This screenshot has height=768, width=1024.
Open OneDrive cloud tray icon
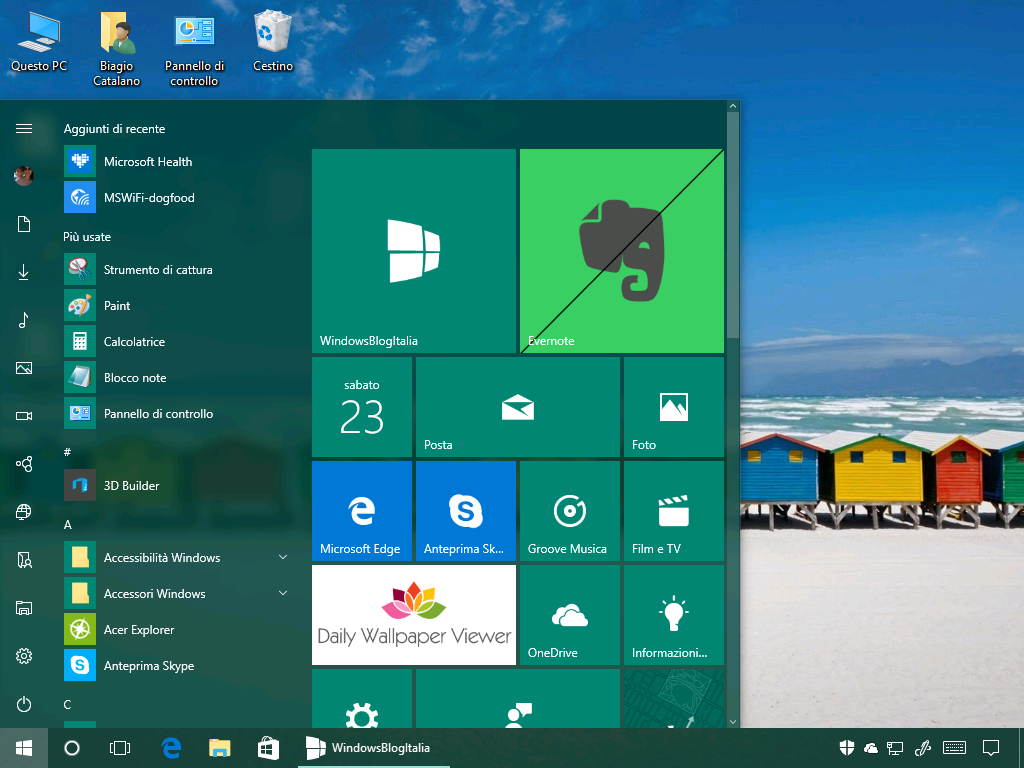pyautogui.click(x=871, y=748)
